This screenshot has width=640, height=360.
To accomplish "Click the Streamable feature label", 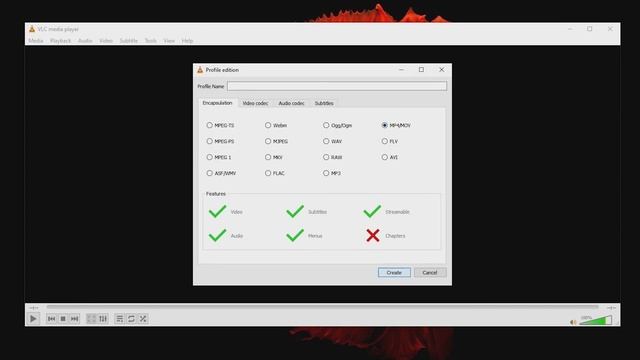I will (x=397, y=212).
